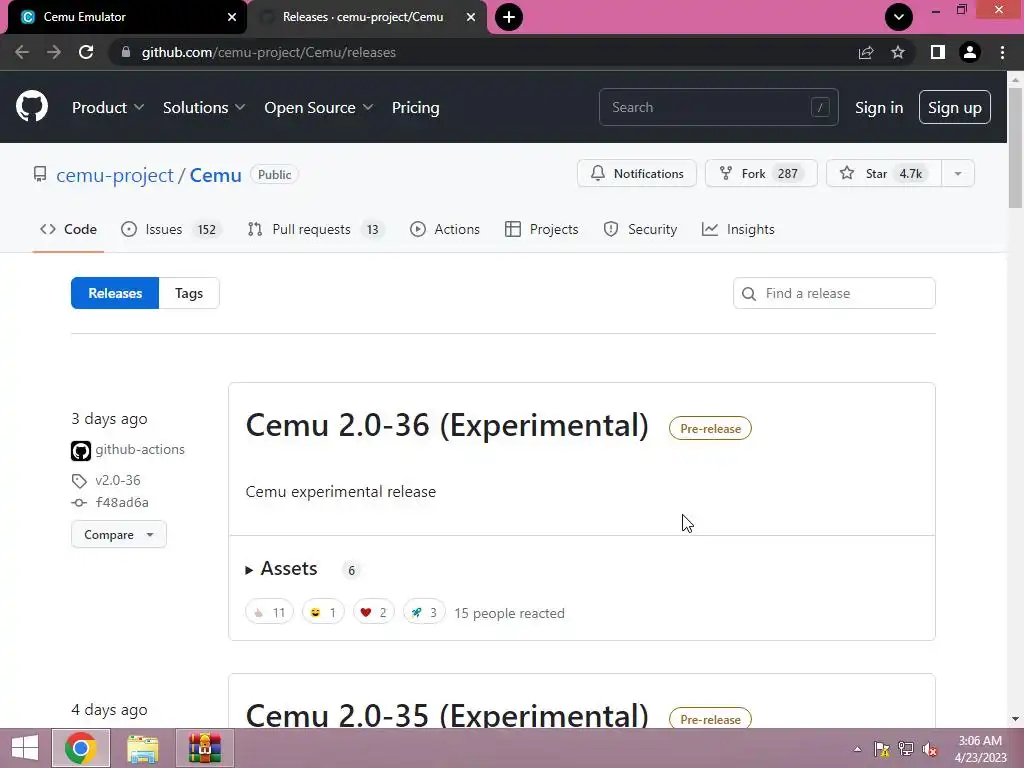Image resolution: width=1024 pixels, height=768 pixels.
Task: Open the Actions tab
Action: [445, 229]
